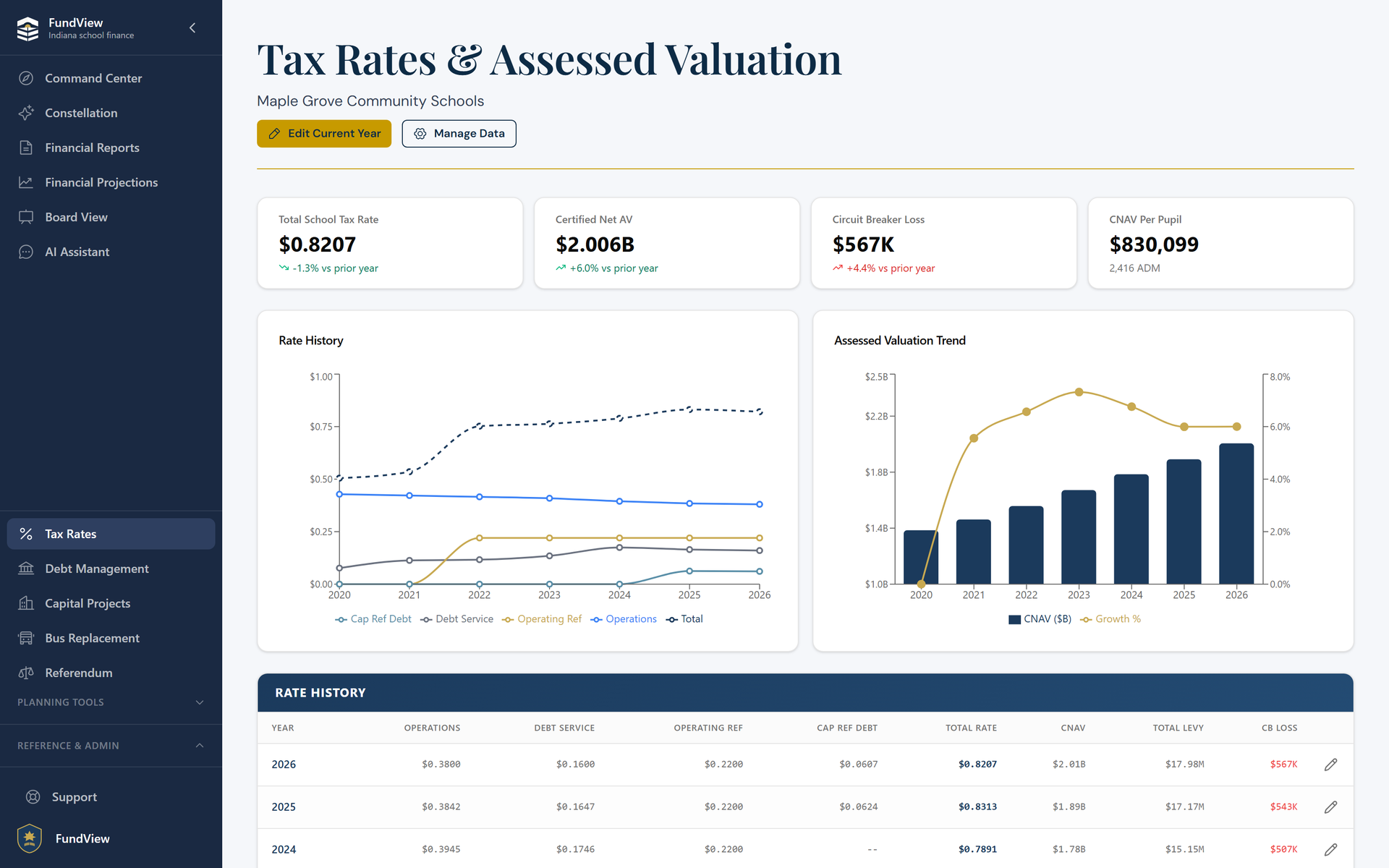Open Board View

[111, 217]
